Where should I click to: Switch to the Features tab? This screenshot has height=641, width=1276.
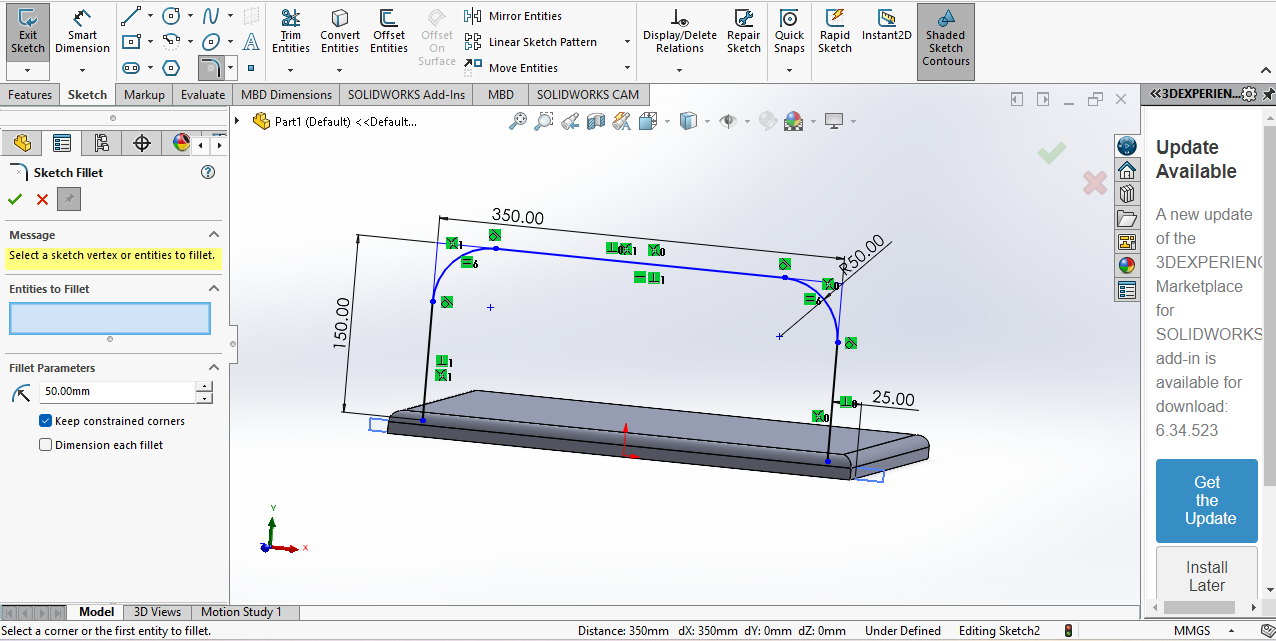point(30,95)
